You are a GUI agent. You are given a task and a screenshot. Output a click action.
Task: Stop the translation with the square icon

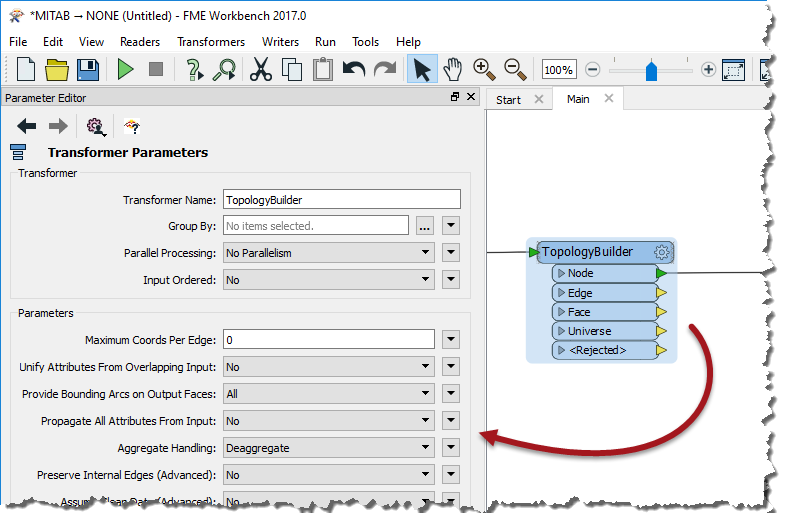click(156, 69)
